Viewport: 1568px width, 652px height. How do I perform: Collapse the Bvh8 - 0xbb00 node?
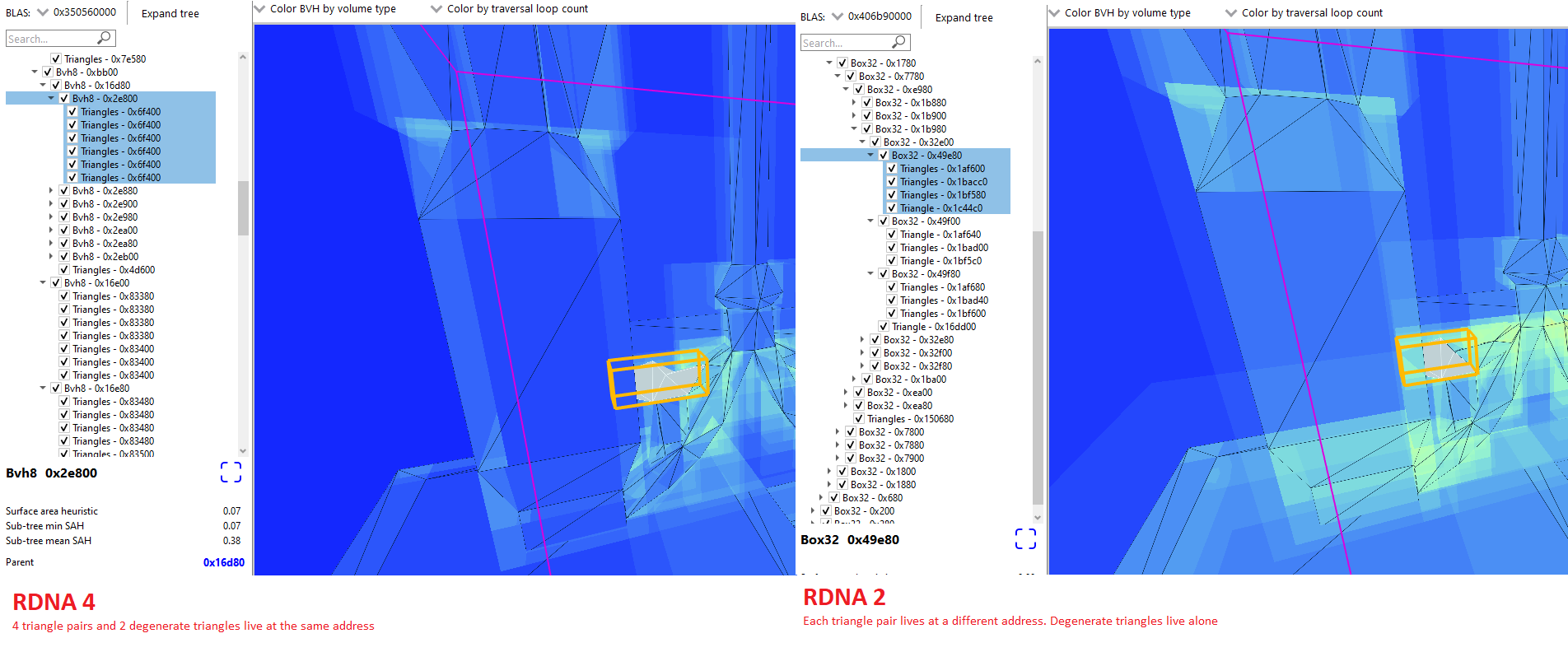pos(35,72)
